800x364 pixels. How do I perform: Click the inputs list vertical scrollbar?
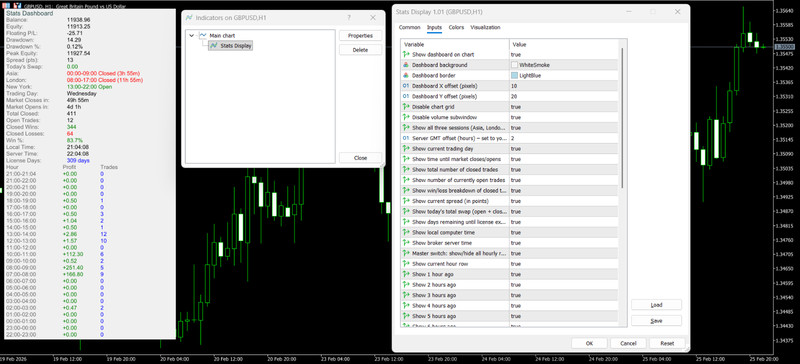[x=622, y=117]
